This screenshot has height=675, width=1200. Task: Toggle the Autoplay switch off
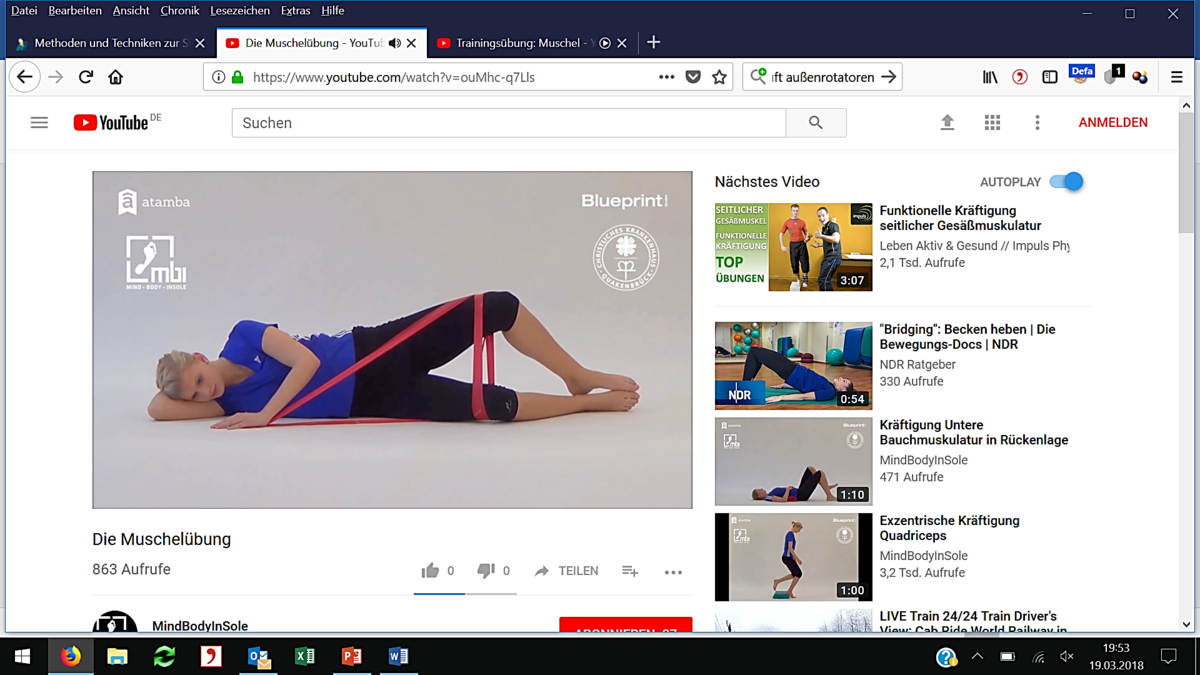pos(1066,182)
